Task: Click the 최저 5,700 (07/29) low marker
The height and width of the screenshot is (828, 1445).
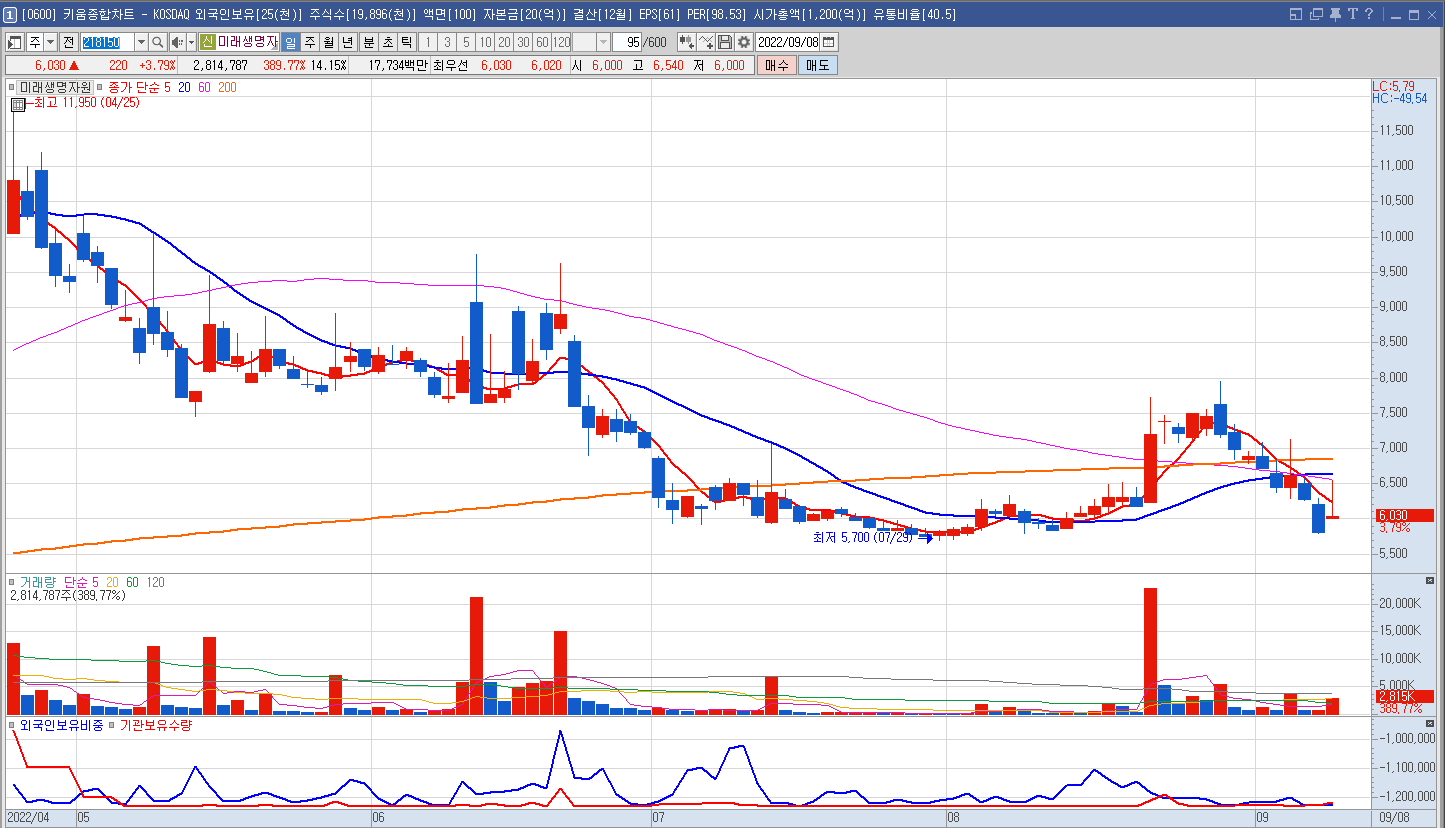Action: click(x=862, y=537)
